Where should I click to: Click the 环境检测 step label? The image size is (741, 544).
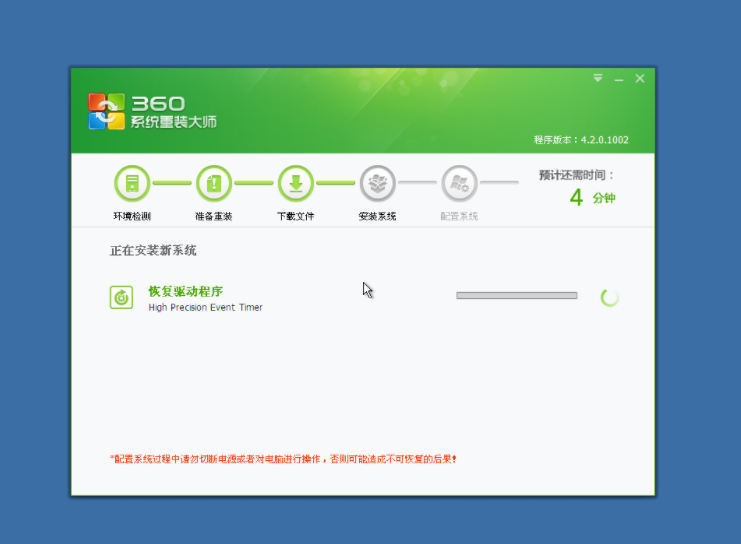pos(132,216)
